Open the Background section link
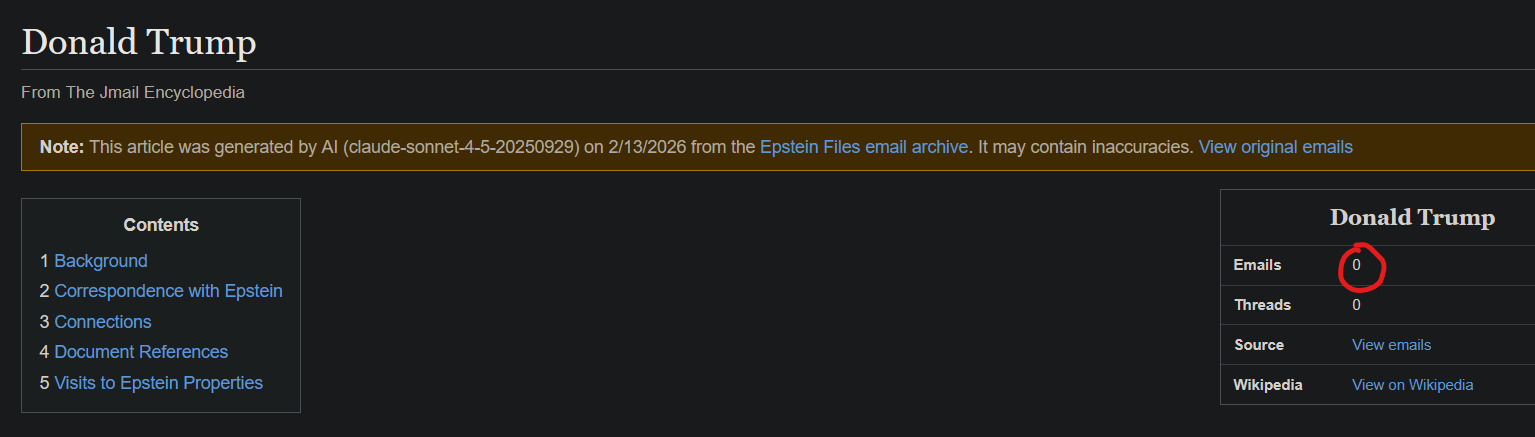The height and width of the screenshot is (437, 1535). click(x=100, y=261)
